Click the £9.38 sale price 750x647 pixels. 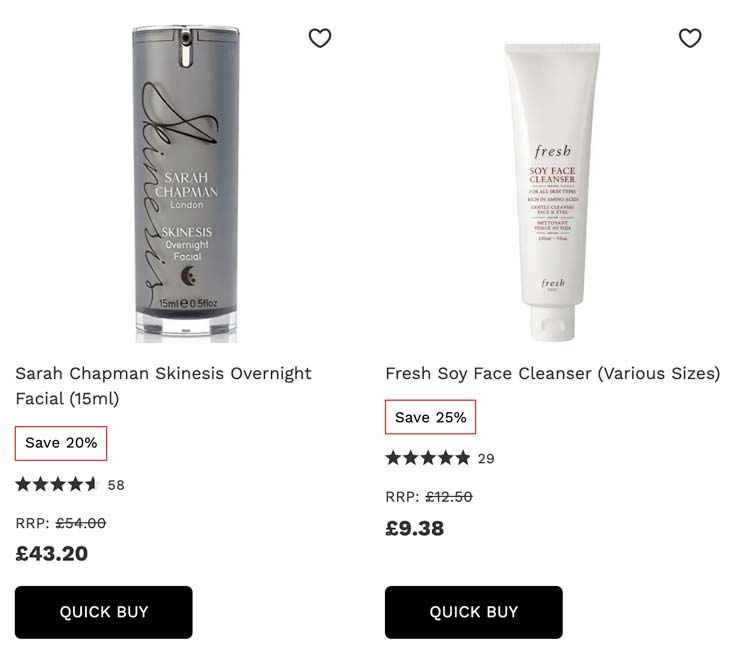click(x=415, y=528)
